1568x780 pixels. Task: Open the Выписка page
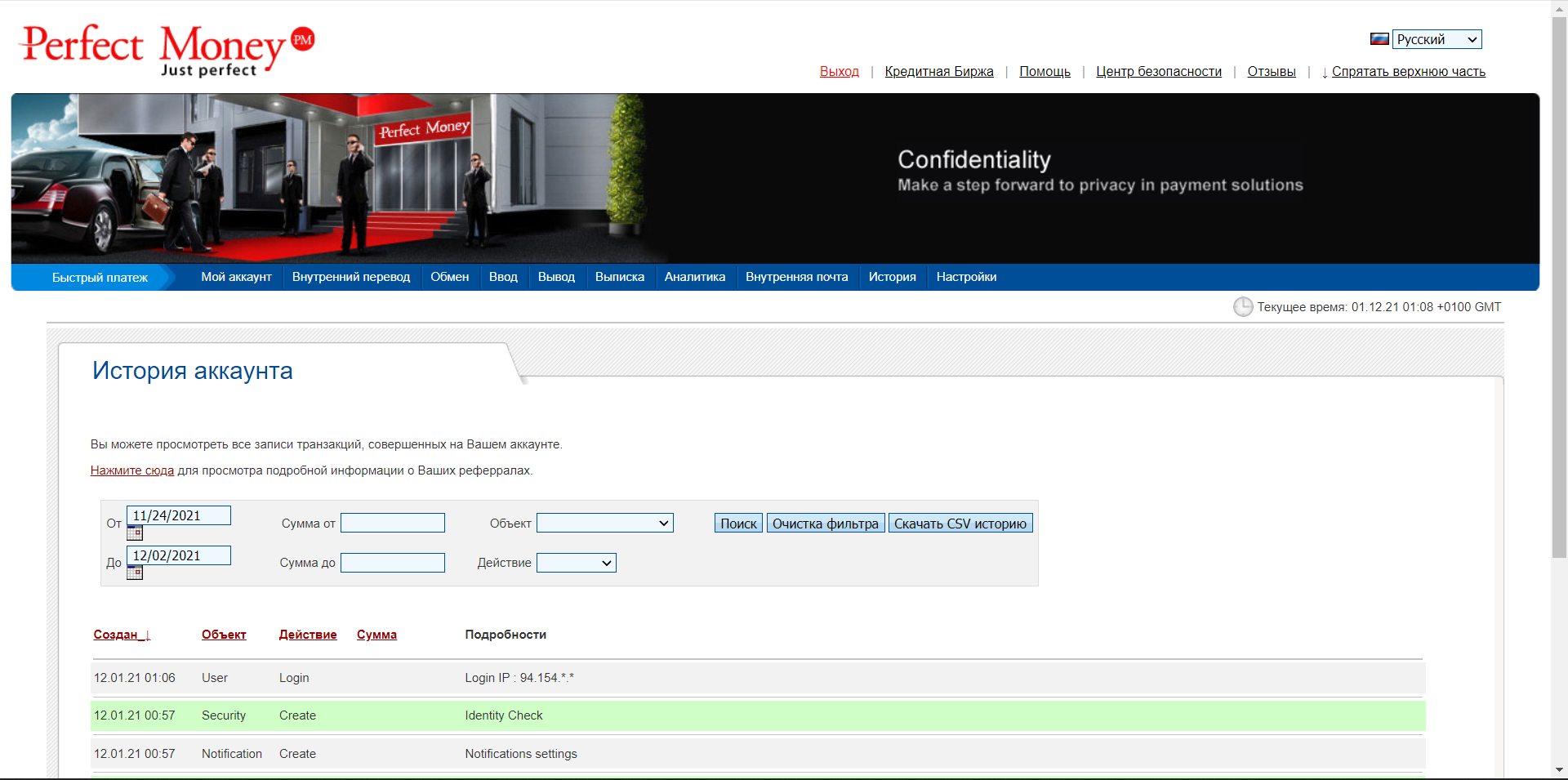pos(620,277)
